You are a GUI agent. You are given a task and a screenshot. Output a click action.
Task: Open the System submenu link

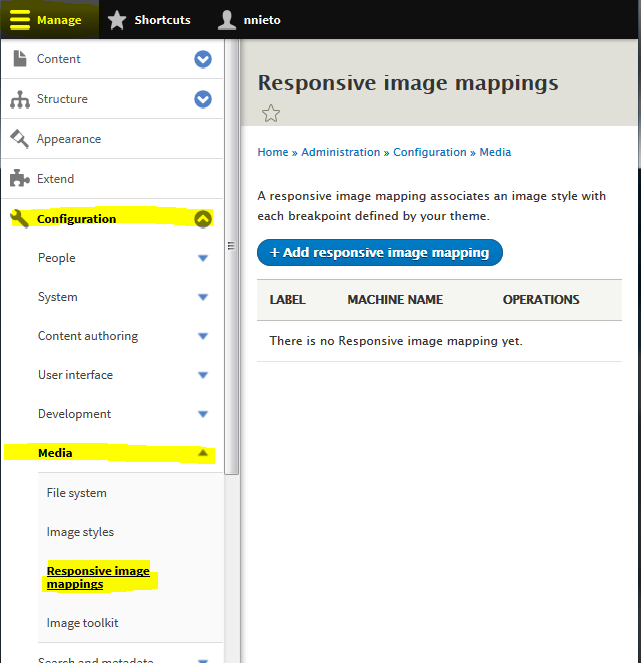click(x=58, y=297)
